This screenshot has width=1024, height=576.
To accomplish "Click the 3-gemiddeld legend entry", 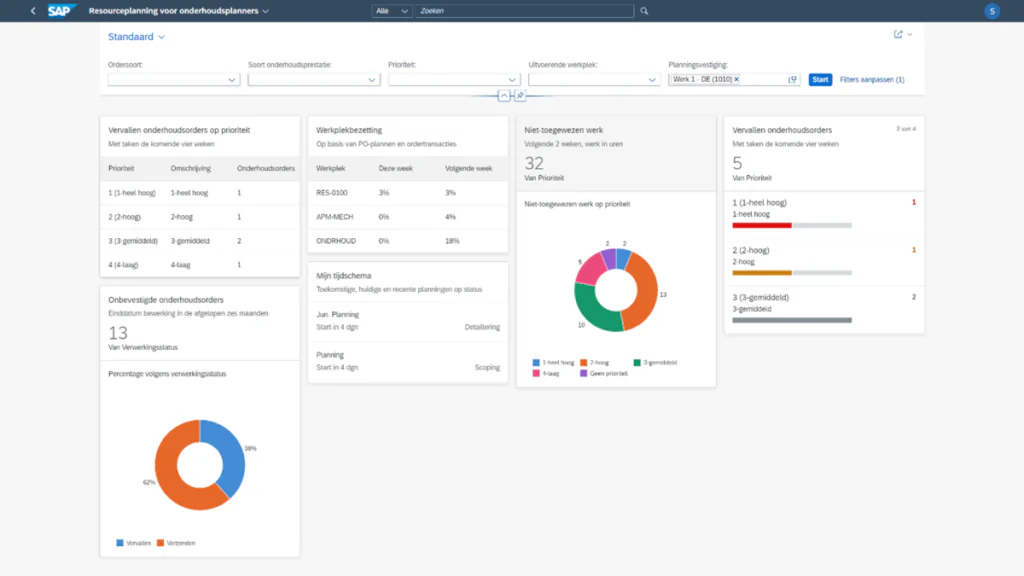I will pyautogui.click(x=655, y=362).
